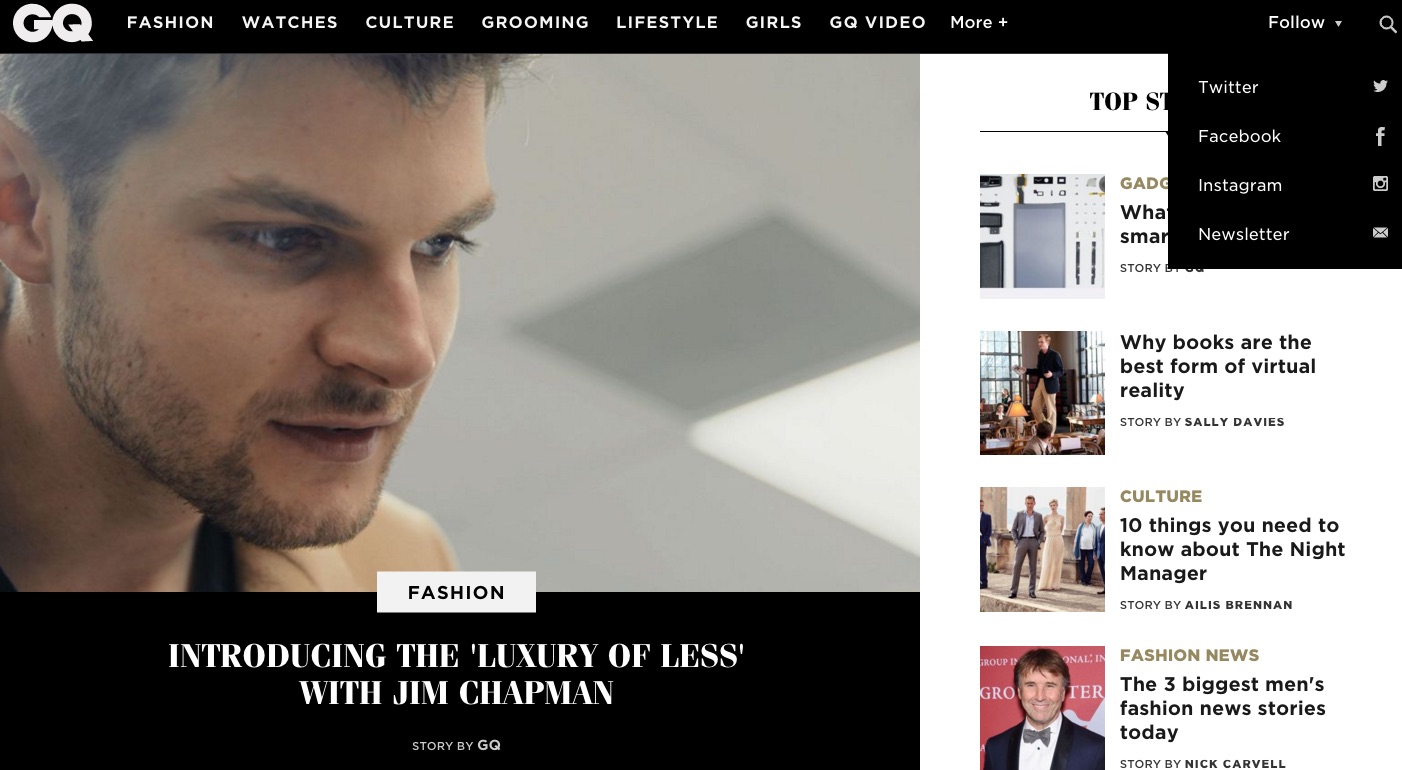Click the FASHION NEWS category link
This screenshot has height=770, width=1402.
1189,655
